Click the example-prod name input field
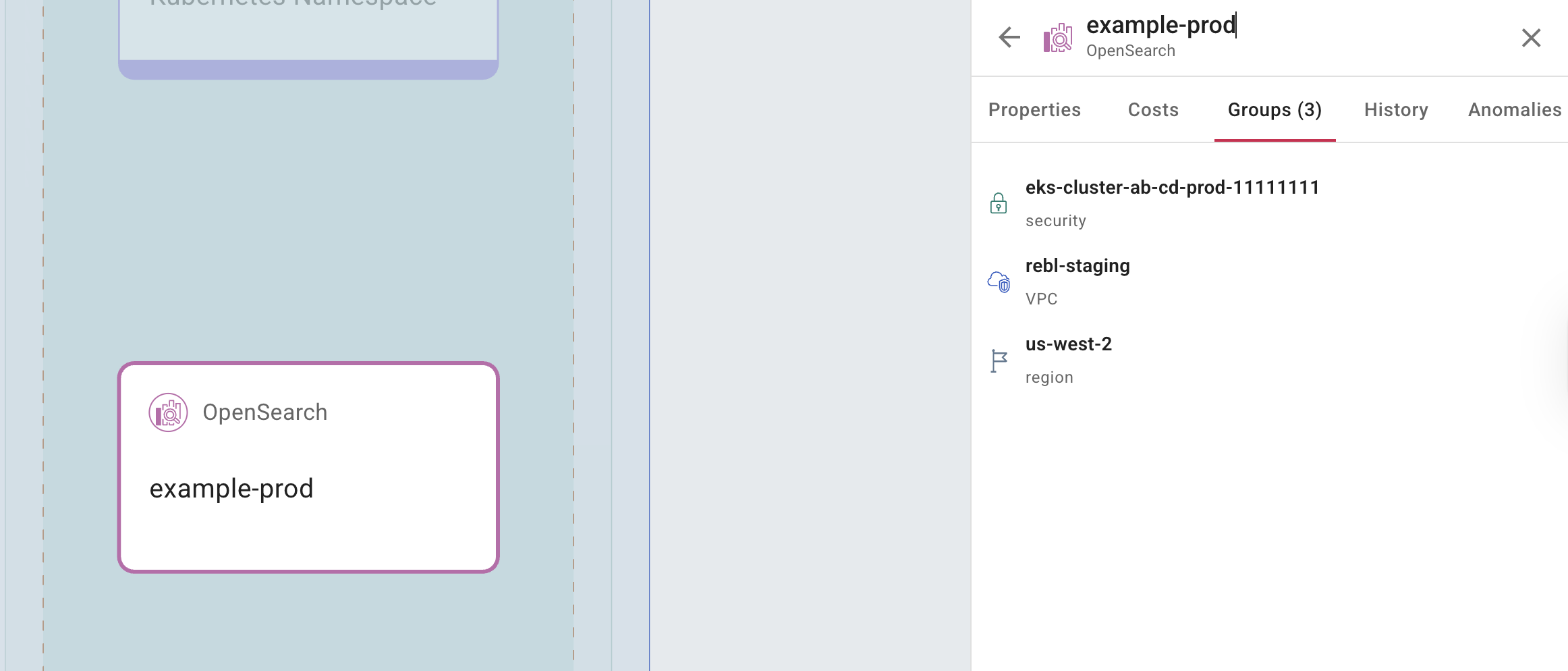This screenshot has height=671, width=1568. [1162, 25]
